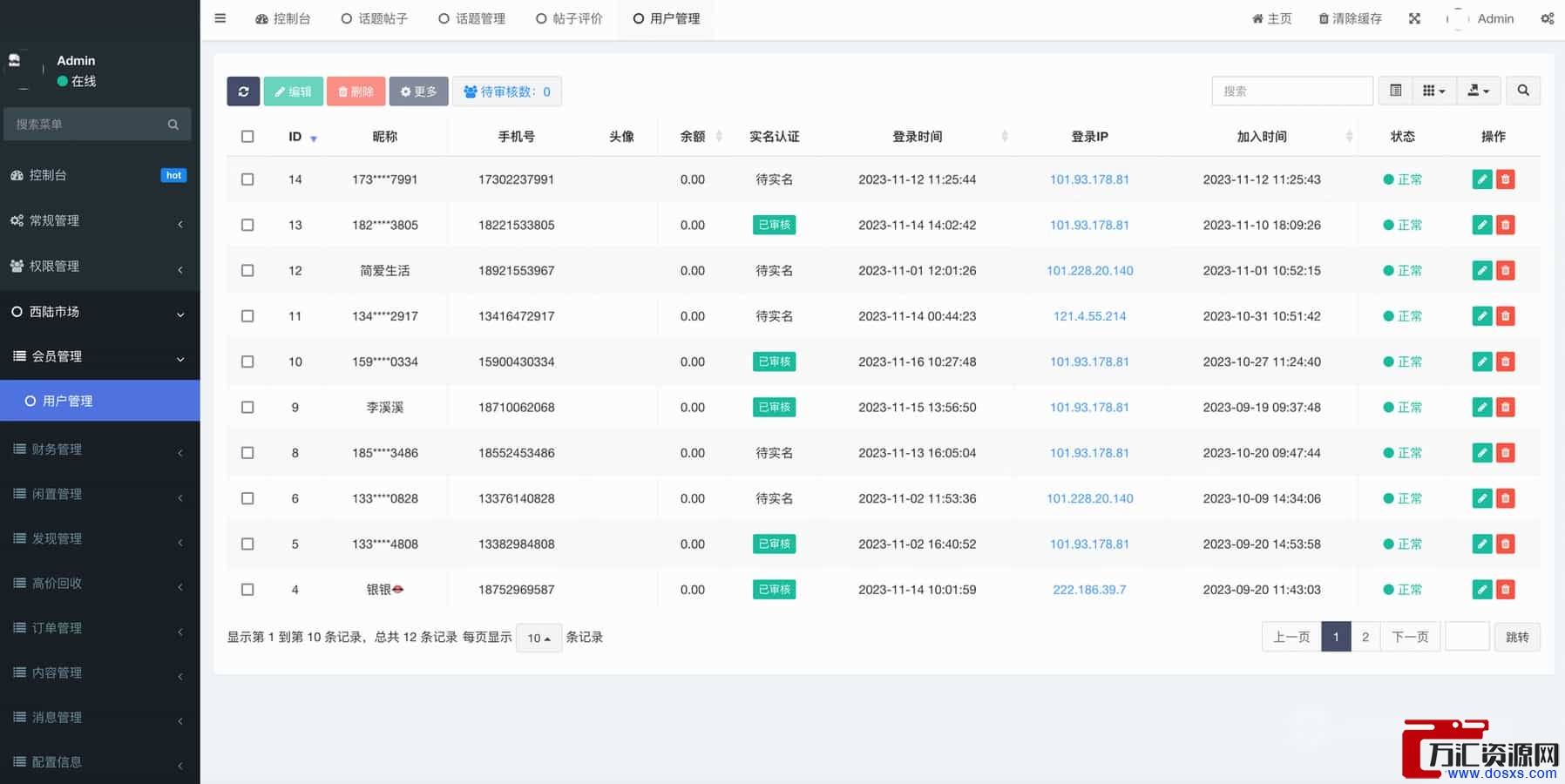This screenshot has height=784, width=1565.
Task: Expand the 权限管理 sidebar menu
Action: click(100, 267)
